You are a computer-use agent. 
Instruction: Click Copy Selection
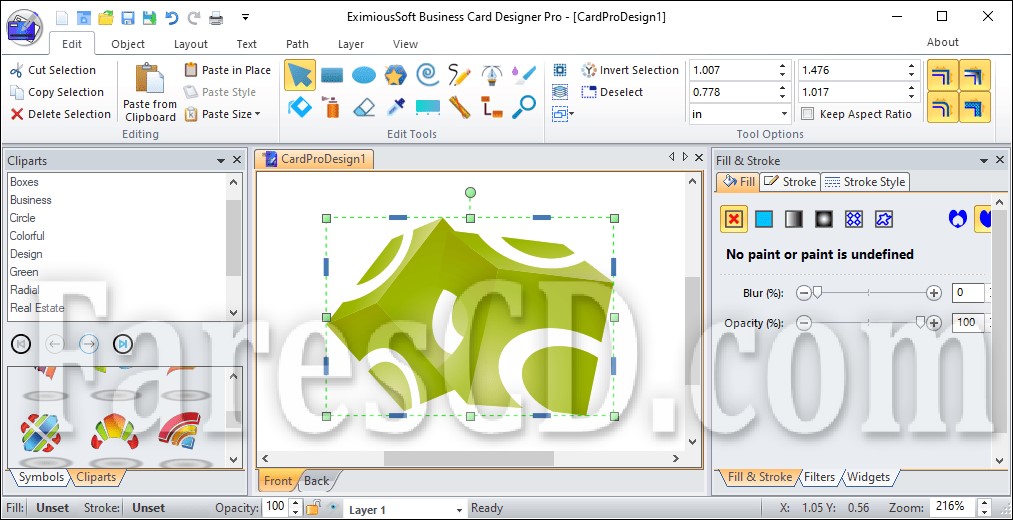(x=57, y=92)
